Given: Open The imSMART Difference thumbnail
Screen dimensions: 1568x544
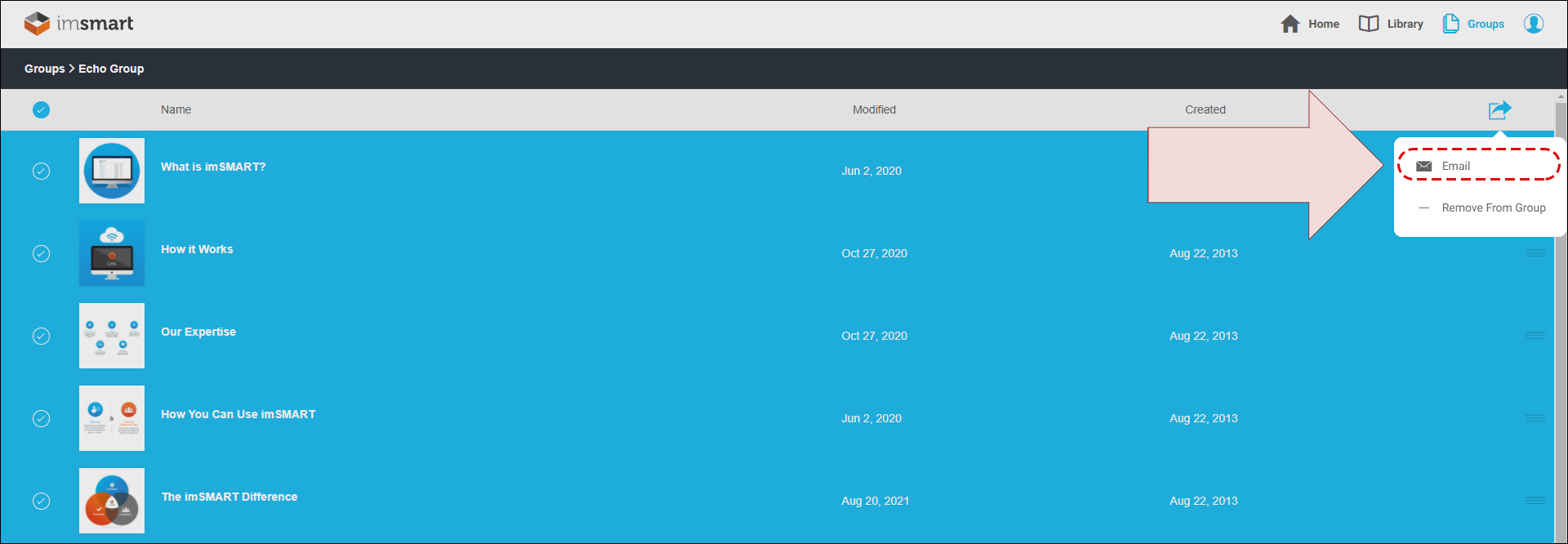Looking at the screenshot, I should 112,501.
